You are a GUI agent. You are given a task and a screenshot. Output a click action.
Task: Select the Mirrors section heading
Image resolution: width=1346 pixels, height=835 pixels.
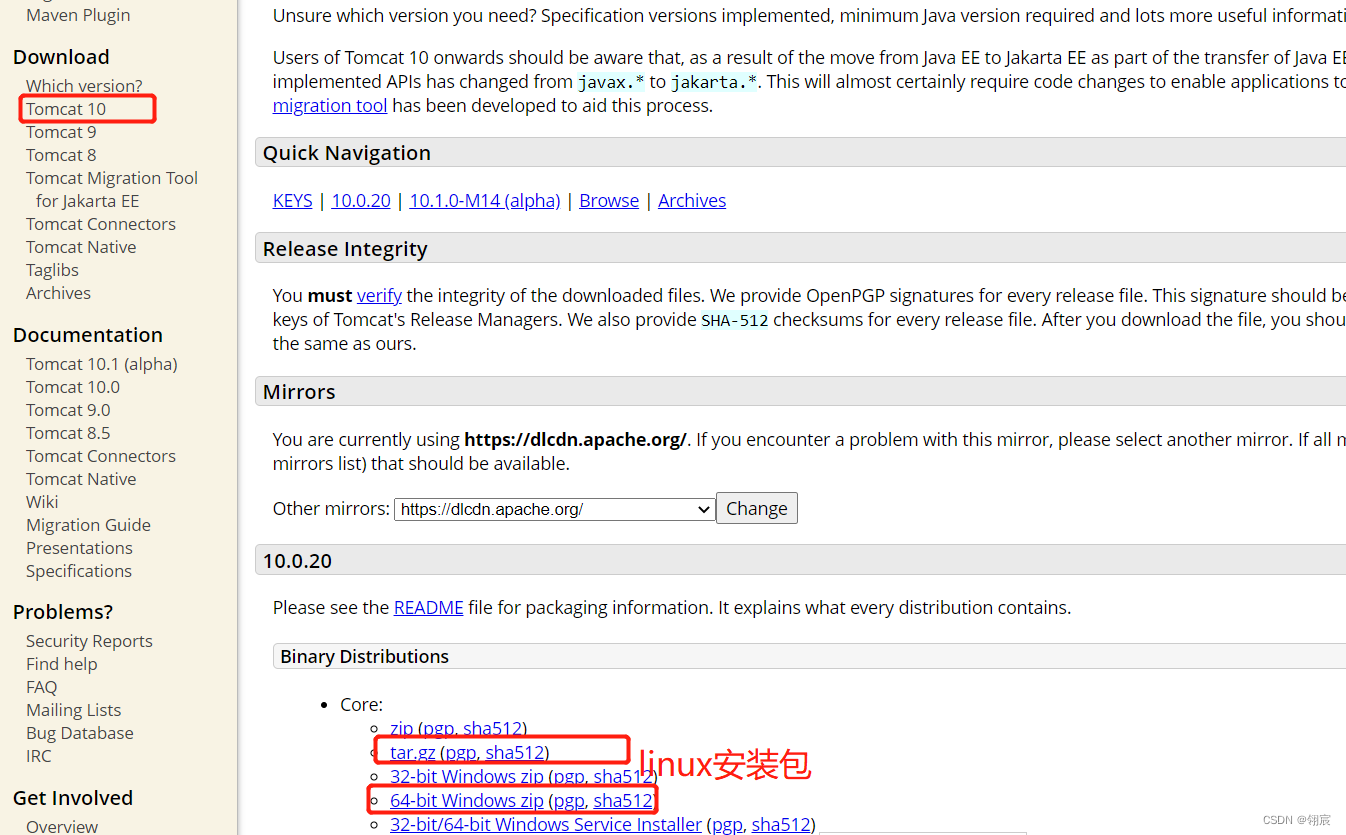[x=299, y=392]
